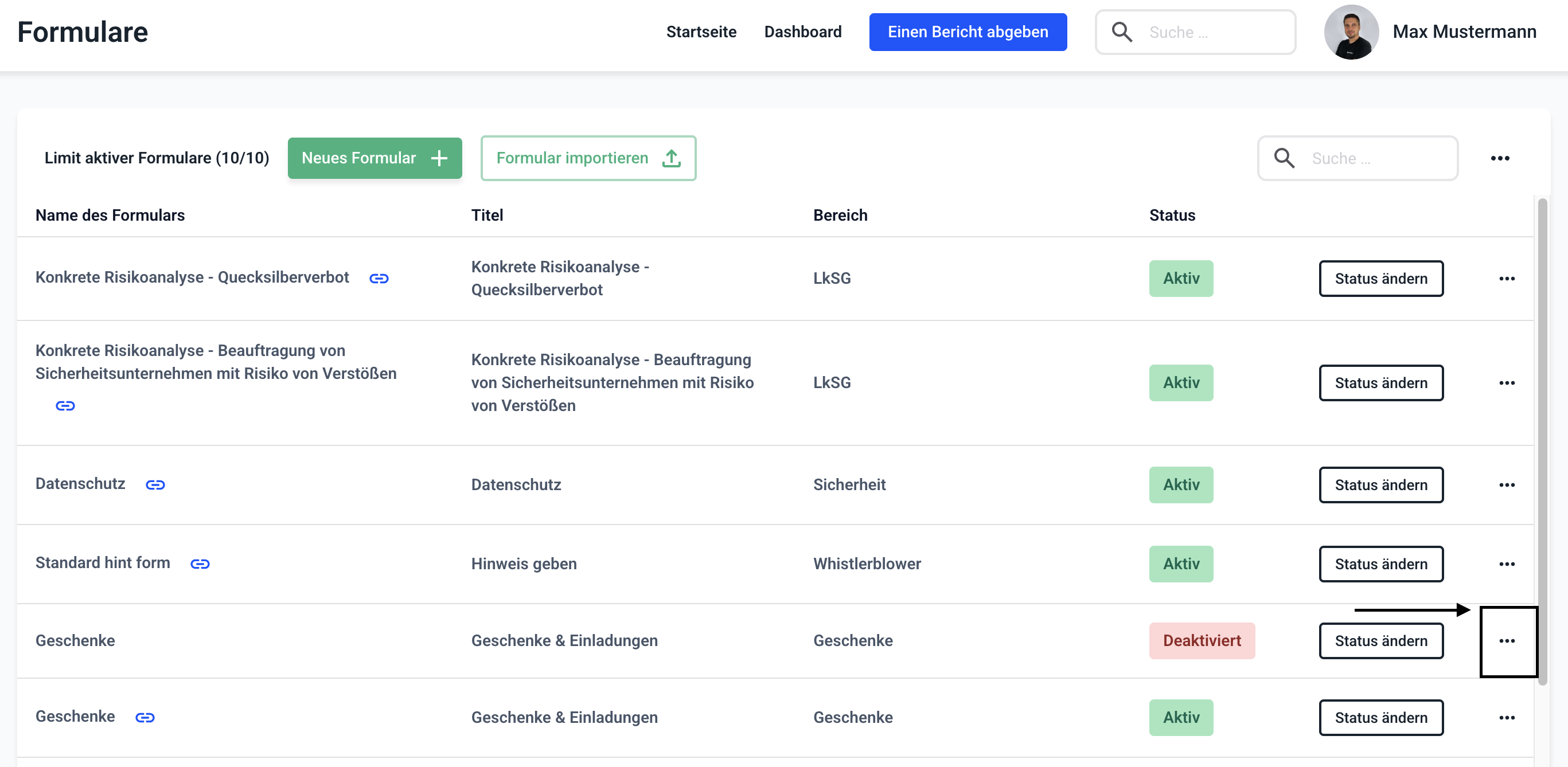Open three-dot menu for deactivated Geschenke row

[x=1507, y=641]
